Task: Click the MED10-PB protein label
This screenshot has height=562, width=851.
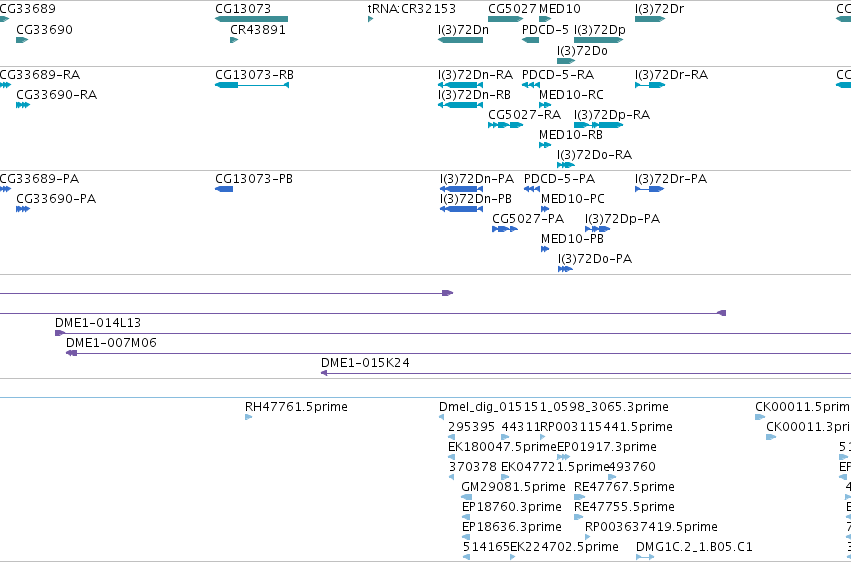Action: pos(572,239)
